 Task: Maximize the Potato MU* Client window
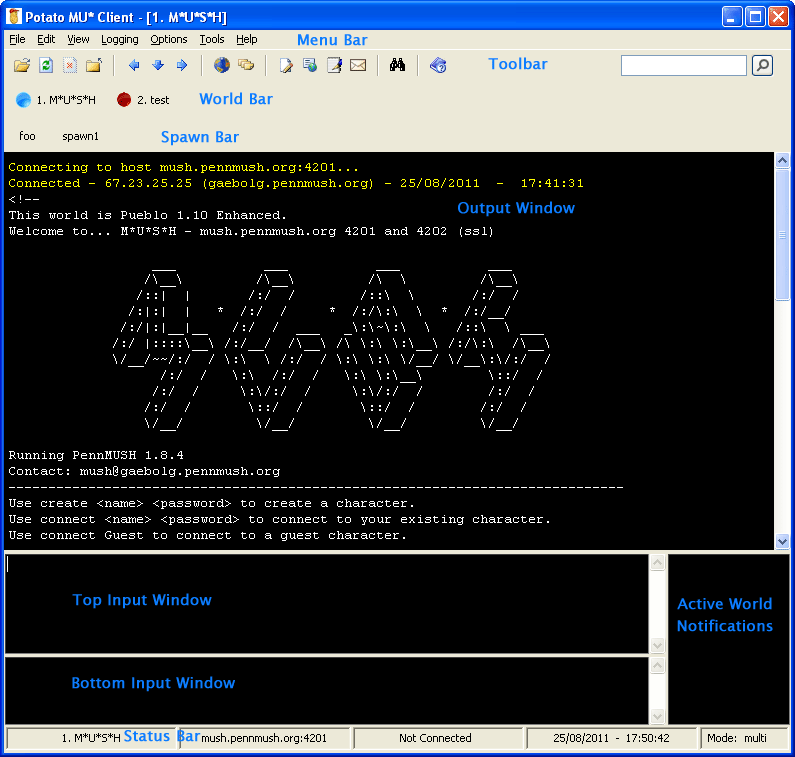pyautogui.click(x=755, y=17)
